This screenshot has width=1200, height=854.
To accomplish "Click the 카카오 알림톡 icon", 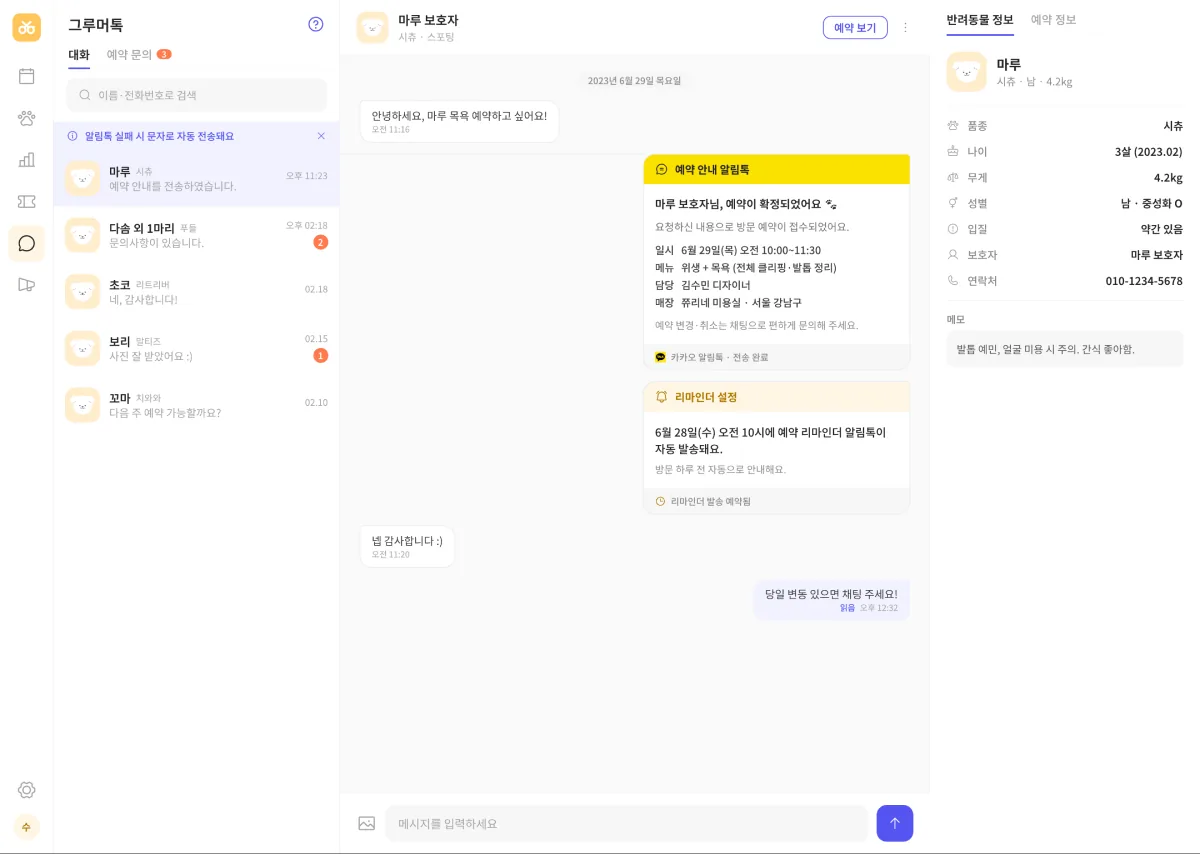I will tap(660, 357).
